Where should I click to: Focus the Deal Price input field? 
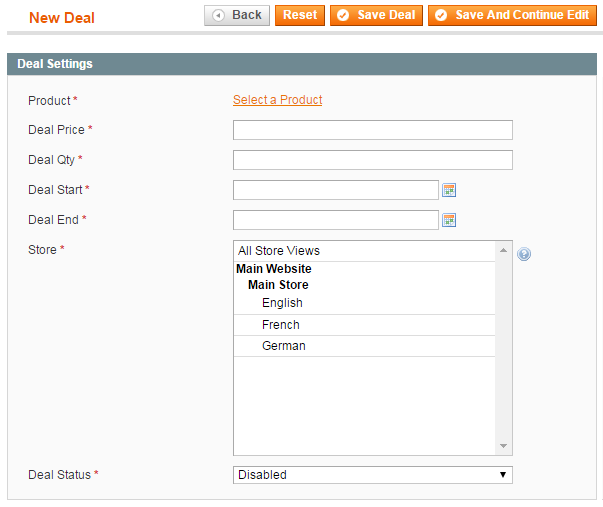[x=373, y=130]
